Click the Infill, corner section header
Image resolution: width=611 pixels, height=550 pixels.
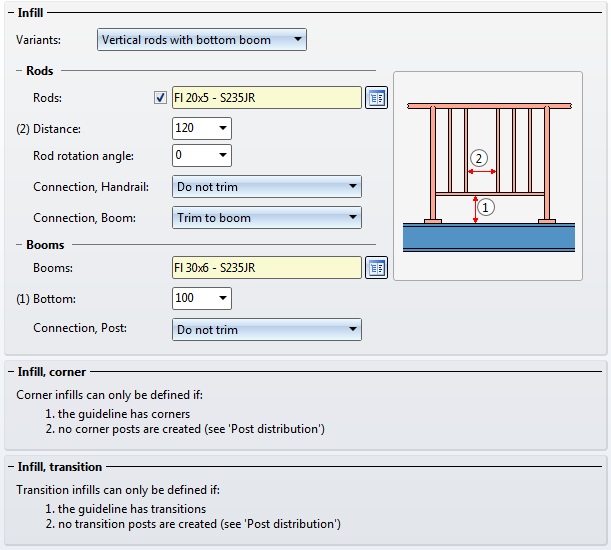pyautogui.click(x=52, y=372)
